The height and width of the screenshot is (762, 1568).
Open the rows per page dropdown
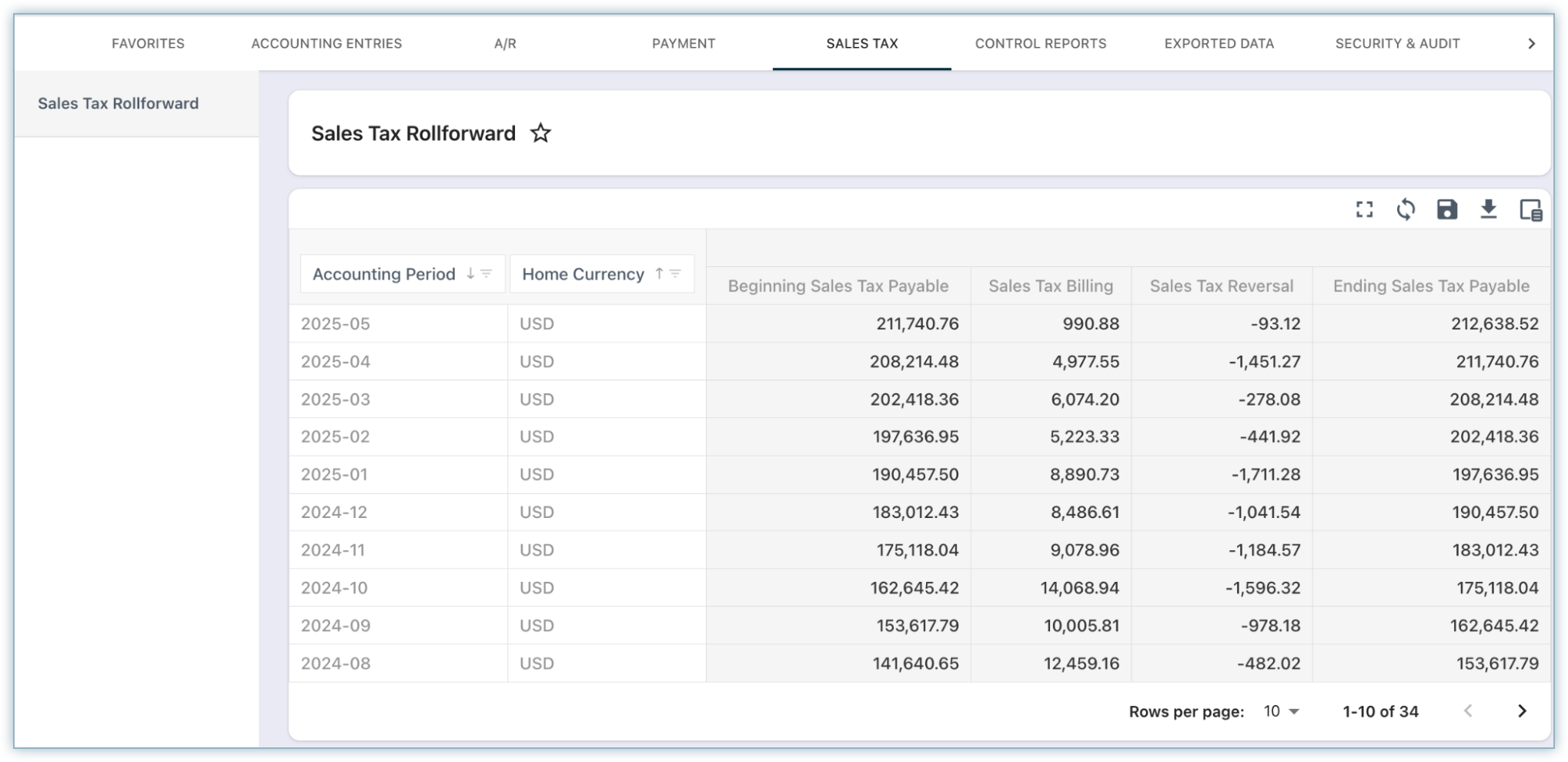(1282, 711)
